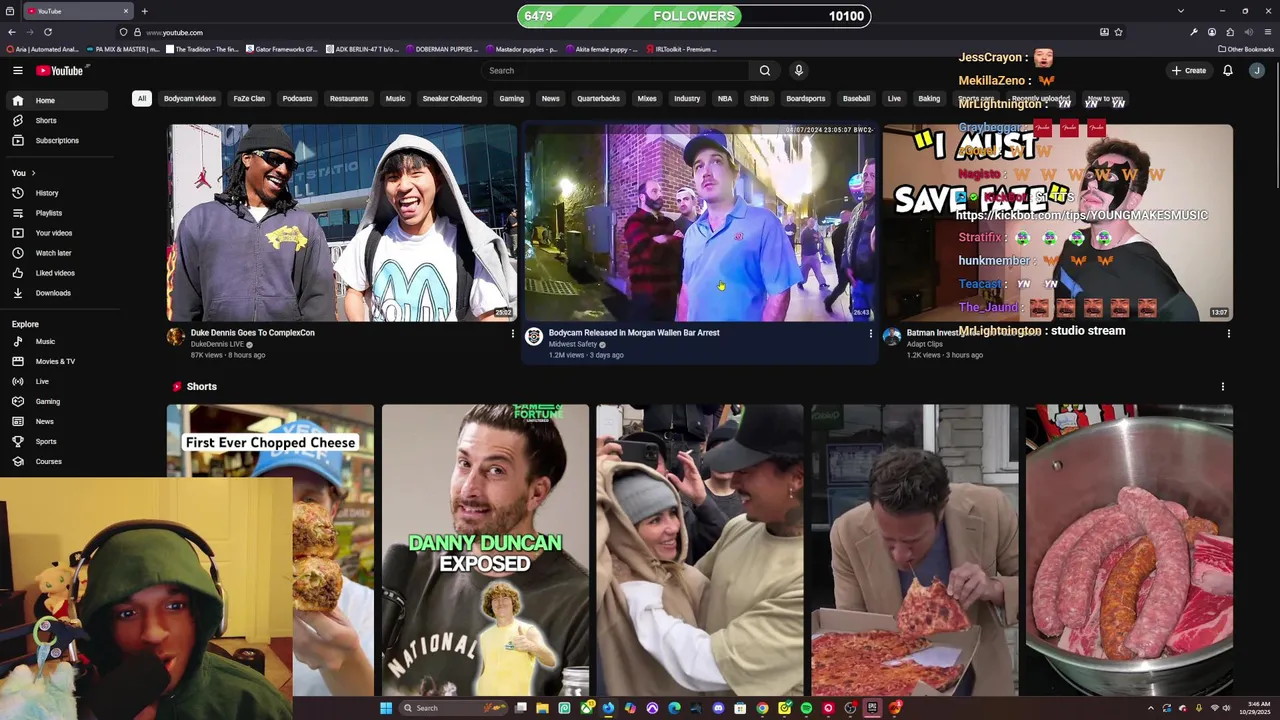Select the NBA chip
The height and width of the screenshot is (720, 1280).
coord(725,98)
